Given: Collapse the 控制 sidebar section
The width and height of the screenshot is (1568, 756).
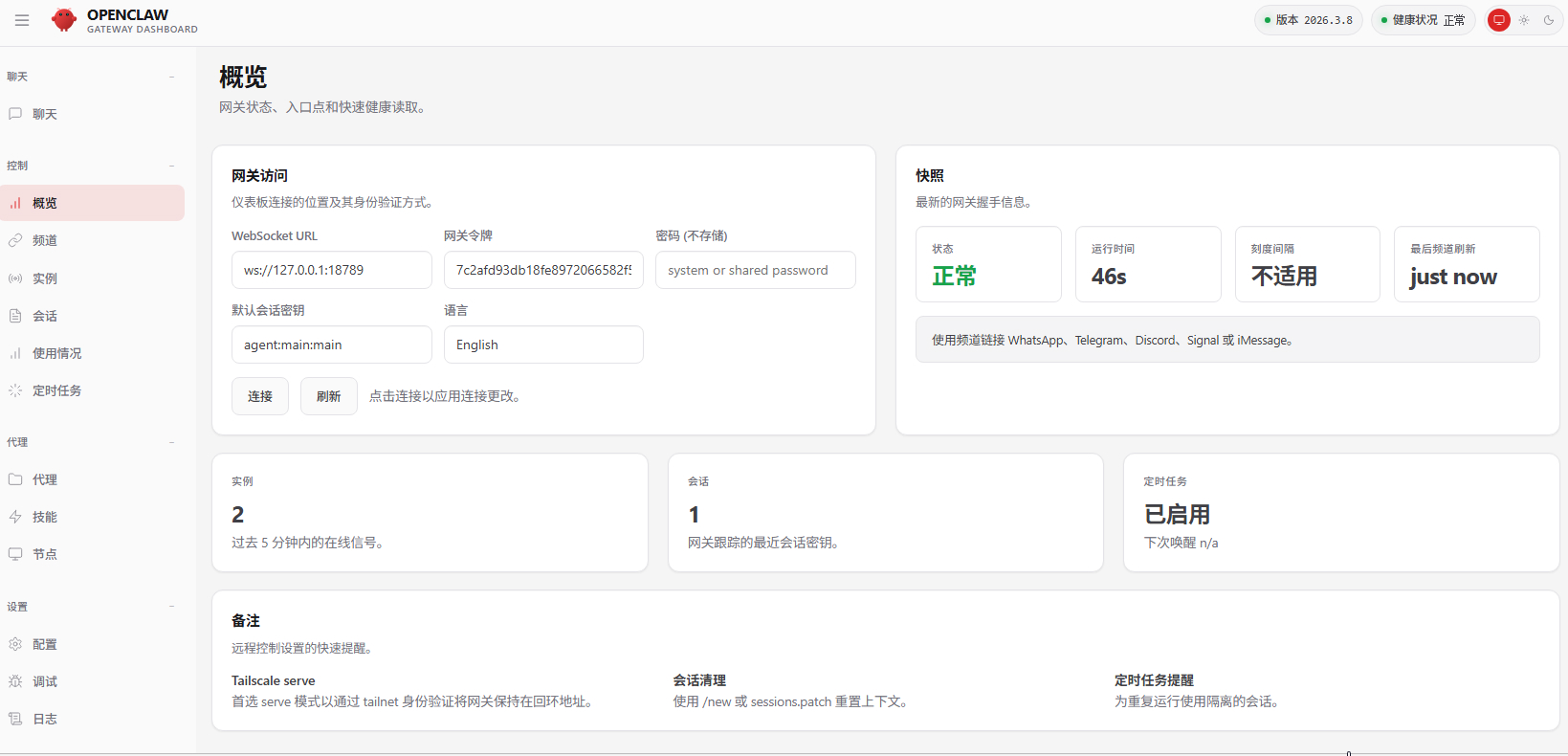Looking at the screenshot, I should (x=172, y=166).
